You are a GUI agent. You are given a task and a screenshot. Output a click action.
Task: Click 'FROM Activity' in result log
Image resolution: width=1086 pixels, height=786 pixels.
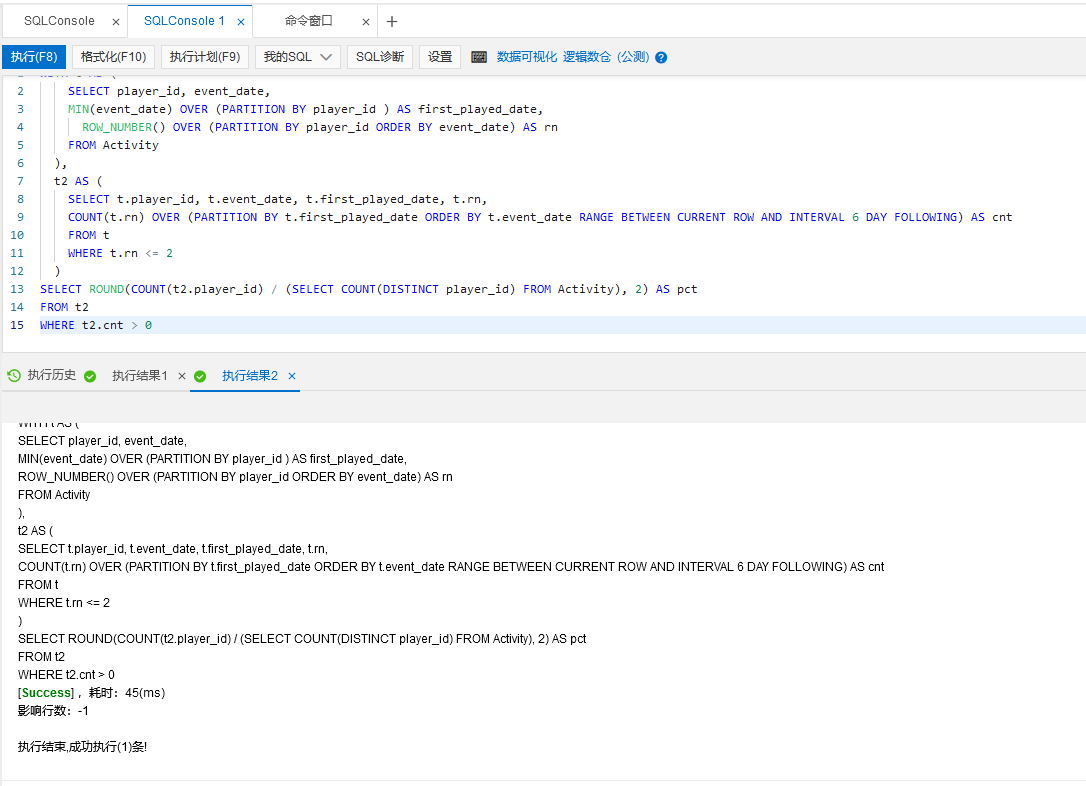pyautogui.click(x=54, y=494)
